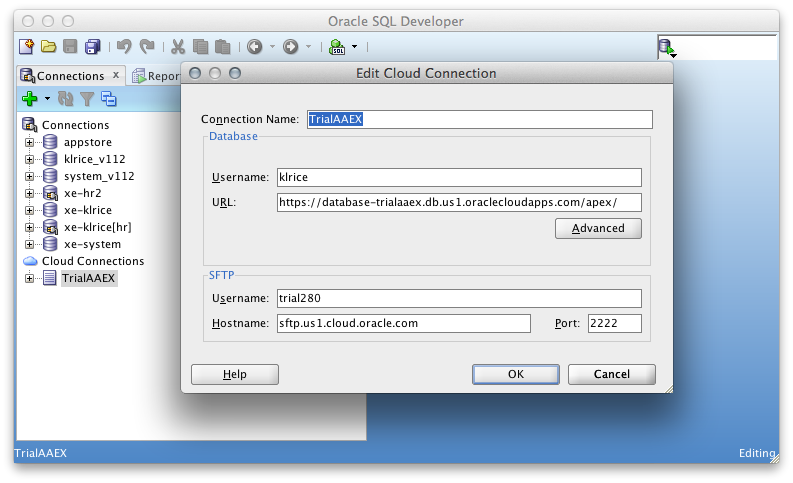Select the system_v112 connection label
Image resolution: width=793 pixels, height=483 pixels.
(99, 176)
